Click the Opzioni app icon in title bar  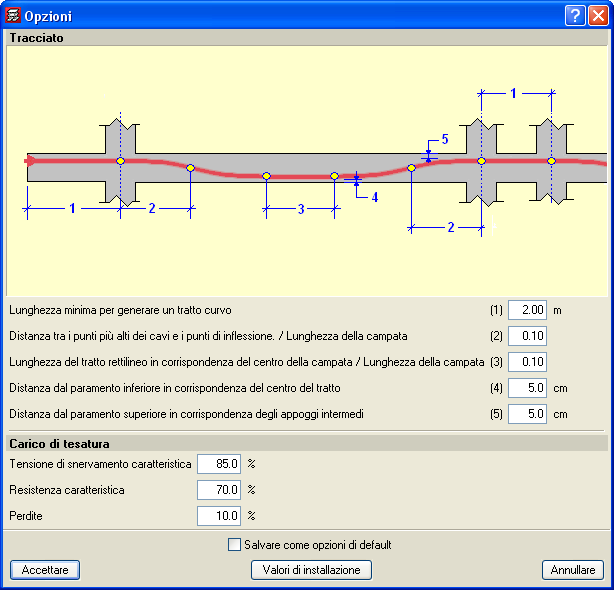click(13, 16)
